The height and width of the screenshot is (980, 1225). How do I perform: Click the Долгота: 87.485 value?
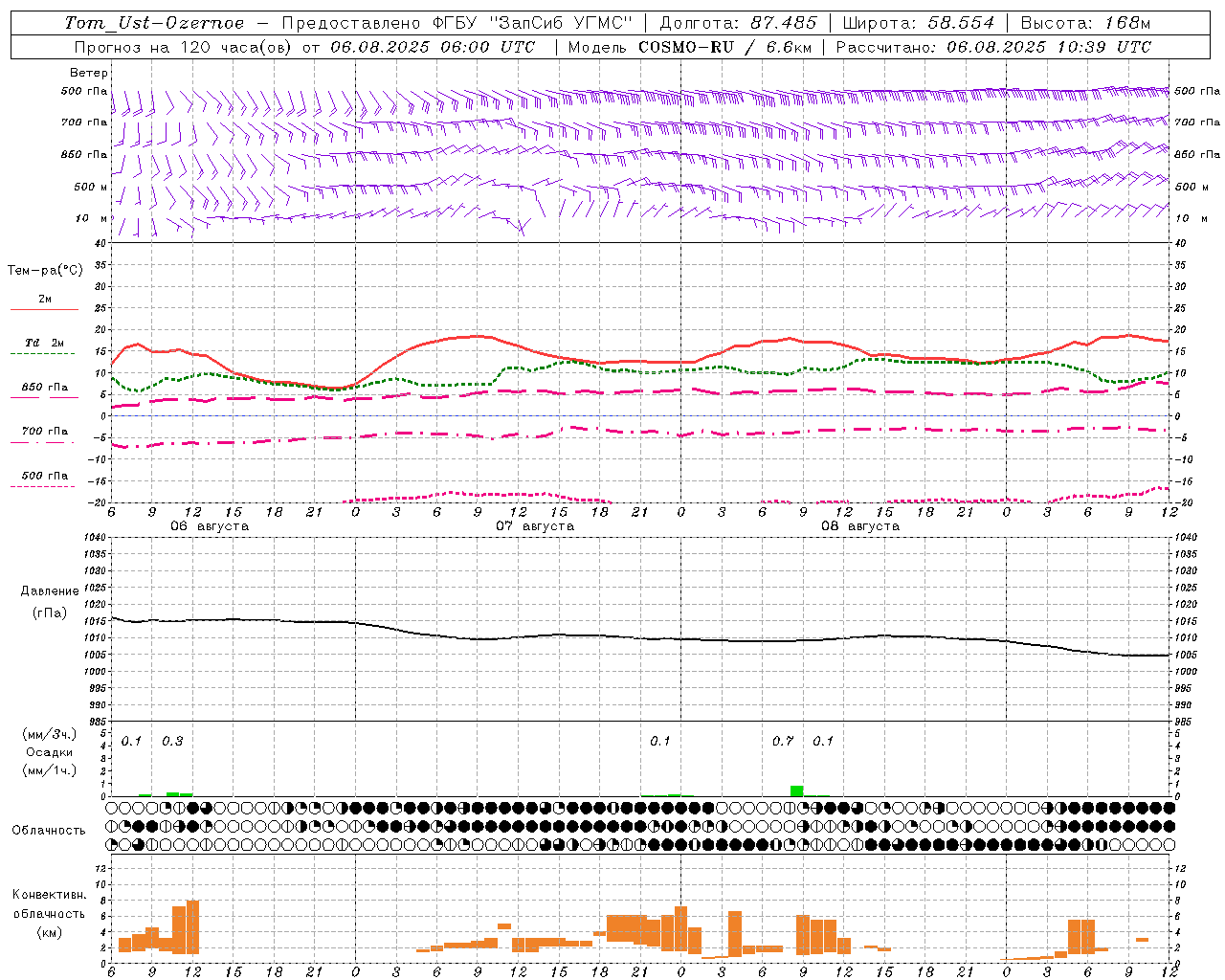coord(738,23)
